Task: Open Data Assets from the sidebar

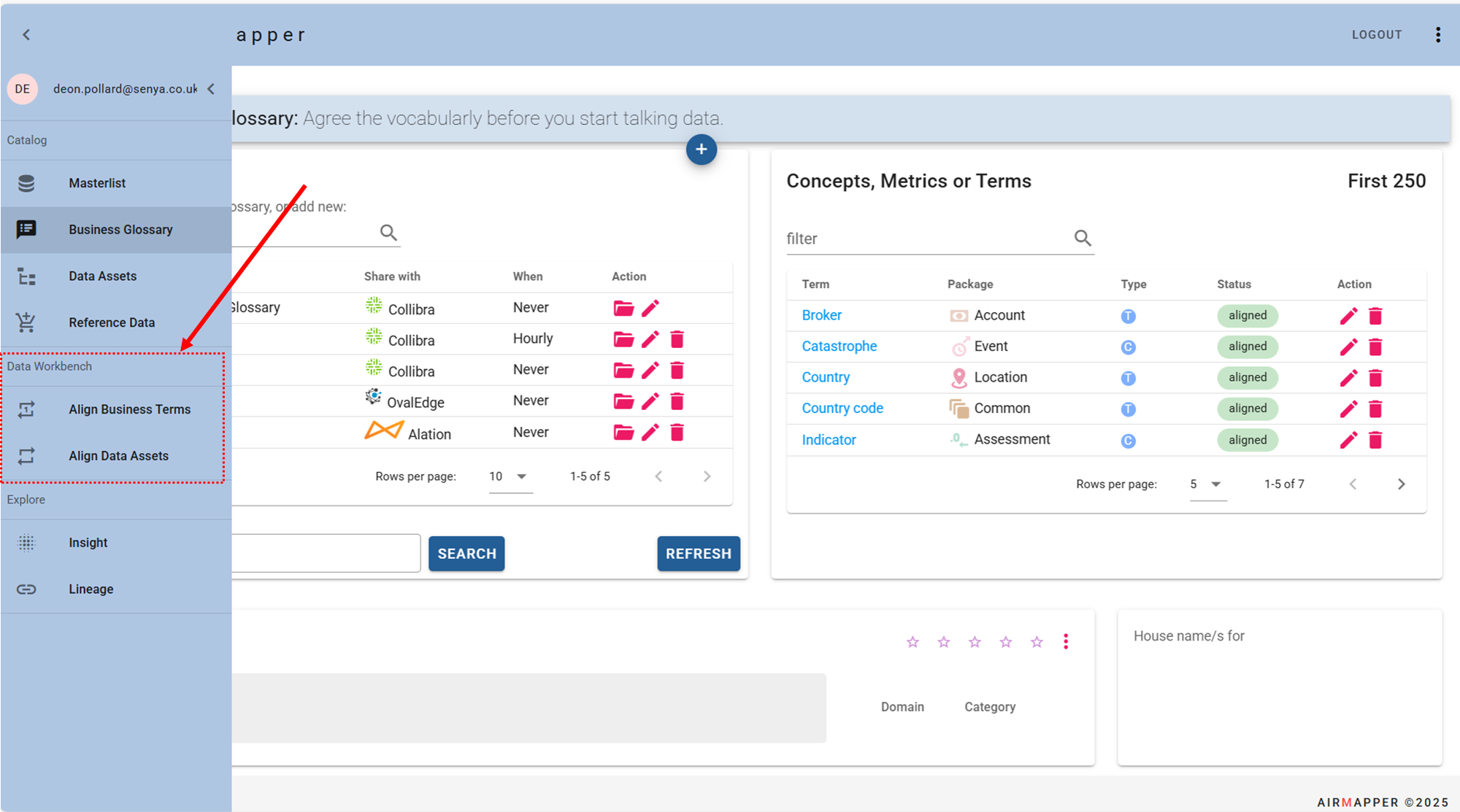Action: point(102,276)
